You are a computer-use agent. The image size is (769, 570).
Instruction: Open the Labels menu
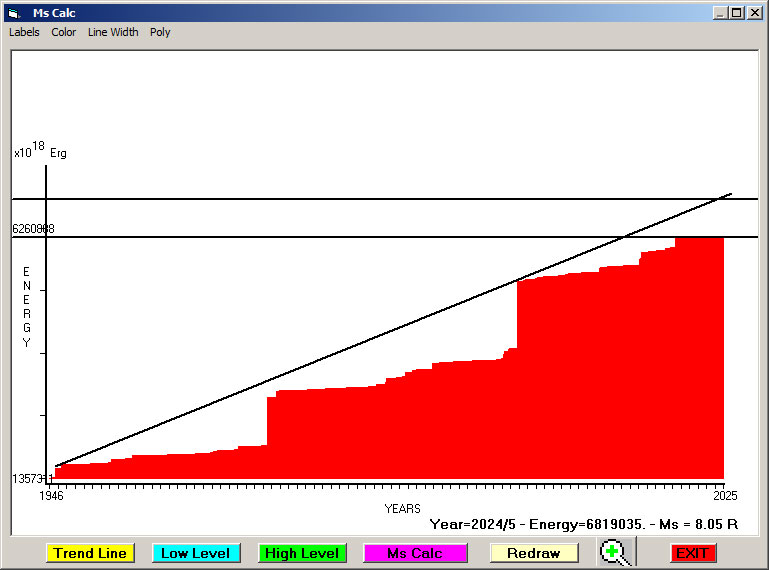(24, 32)
